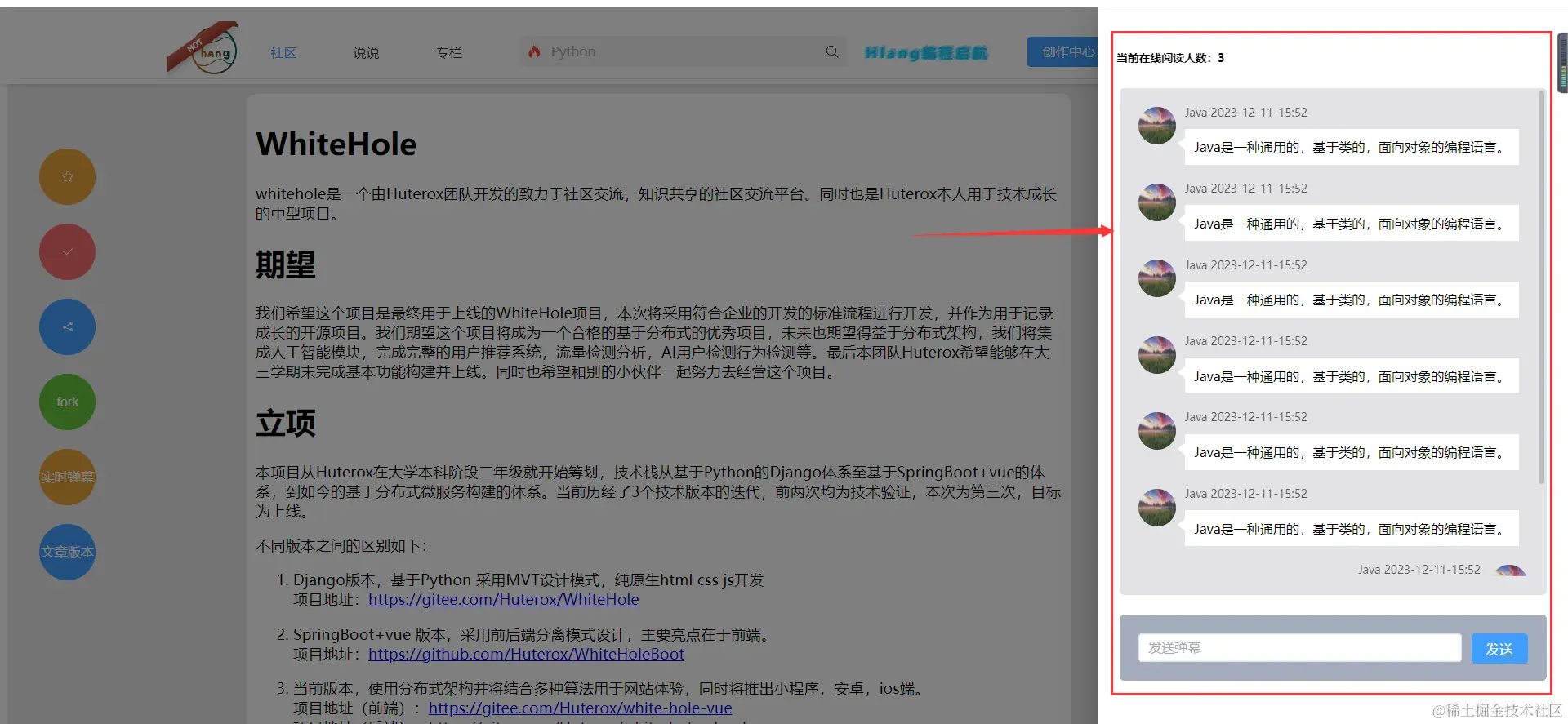The image size is (1568, 724).
Task: Click the Hlang编程启航 banner
Action: click(x=926, y=52)
